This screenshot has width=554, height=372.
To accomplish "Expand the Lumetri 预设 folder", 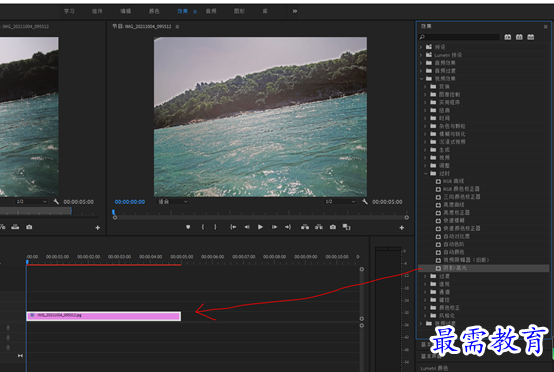I will pyautogui.click(x=421, y=55).
